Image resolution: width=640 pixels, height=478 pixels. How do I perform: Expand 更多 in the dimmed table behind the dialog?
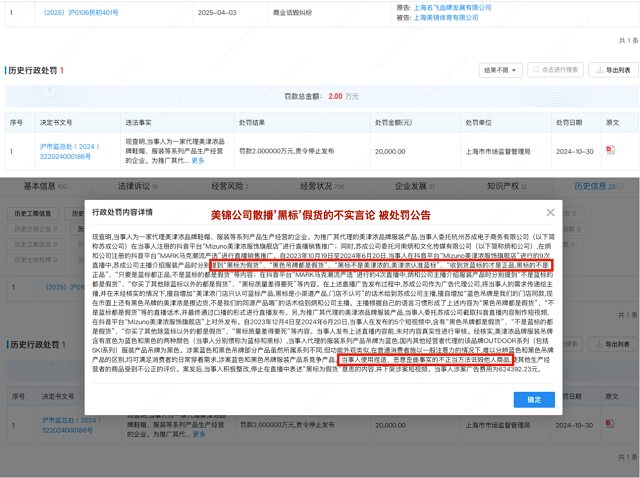pyautogui.click(x=199, y=434)
